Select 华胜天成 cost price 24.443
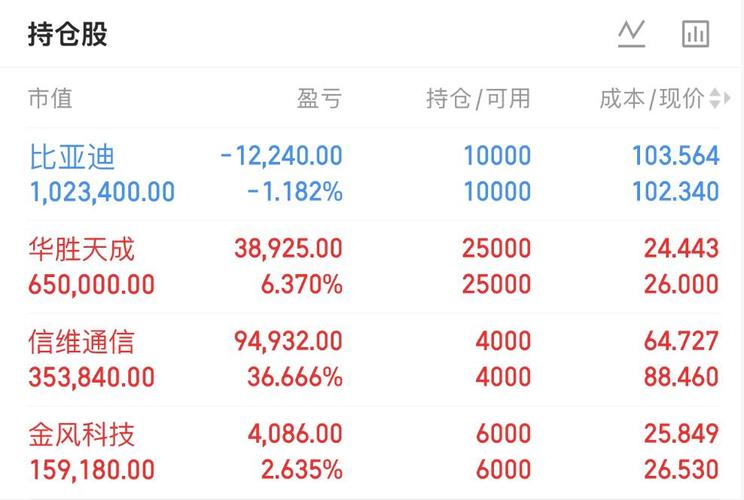Image resolution: width=744 pixels, height=500 pixels. 681,248
